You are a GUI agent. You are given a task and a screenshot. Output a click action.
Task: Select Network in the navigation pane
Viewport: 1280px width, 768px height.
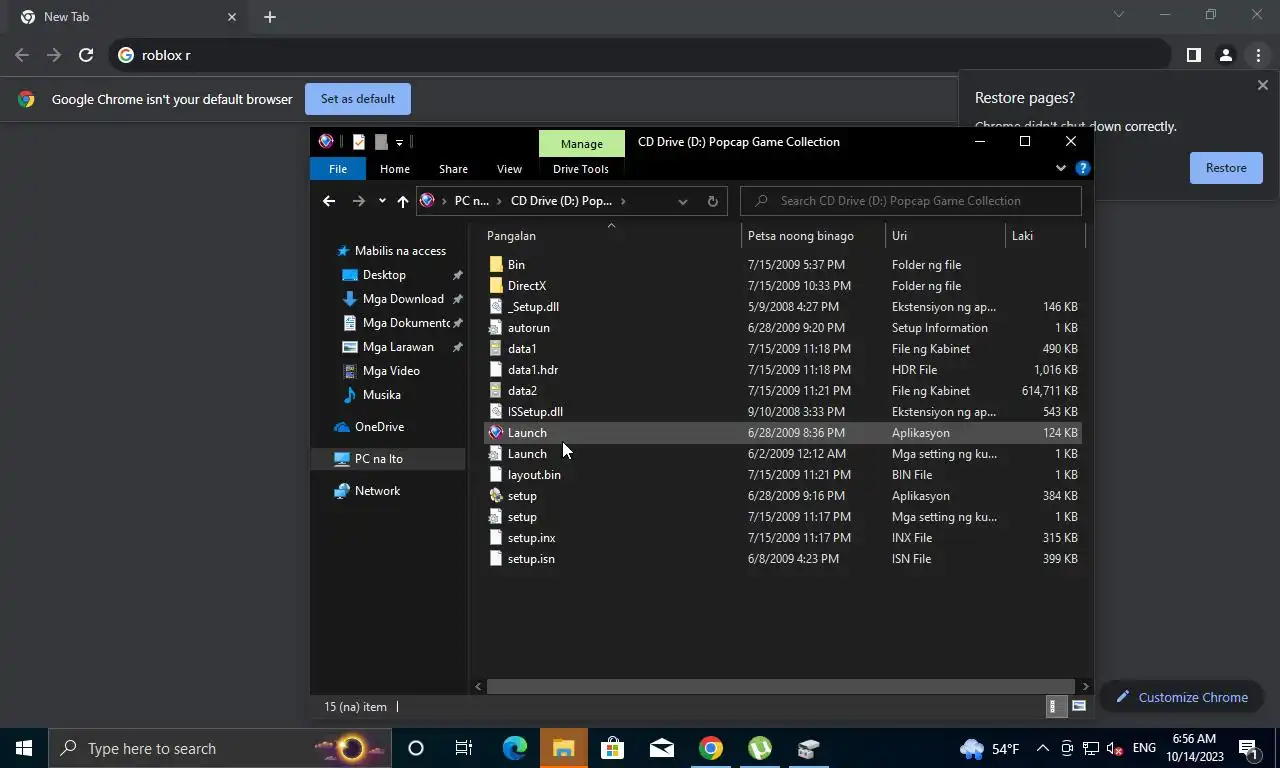[377, 491]
